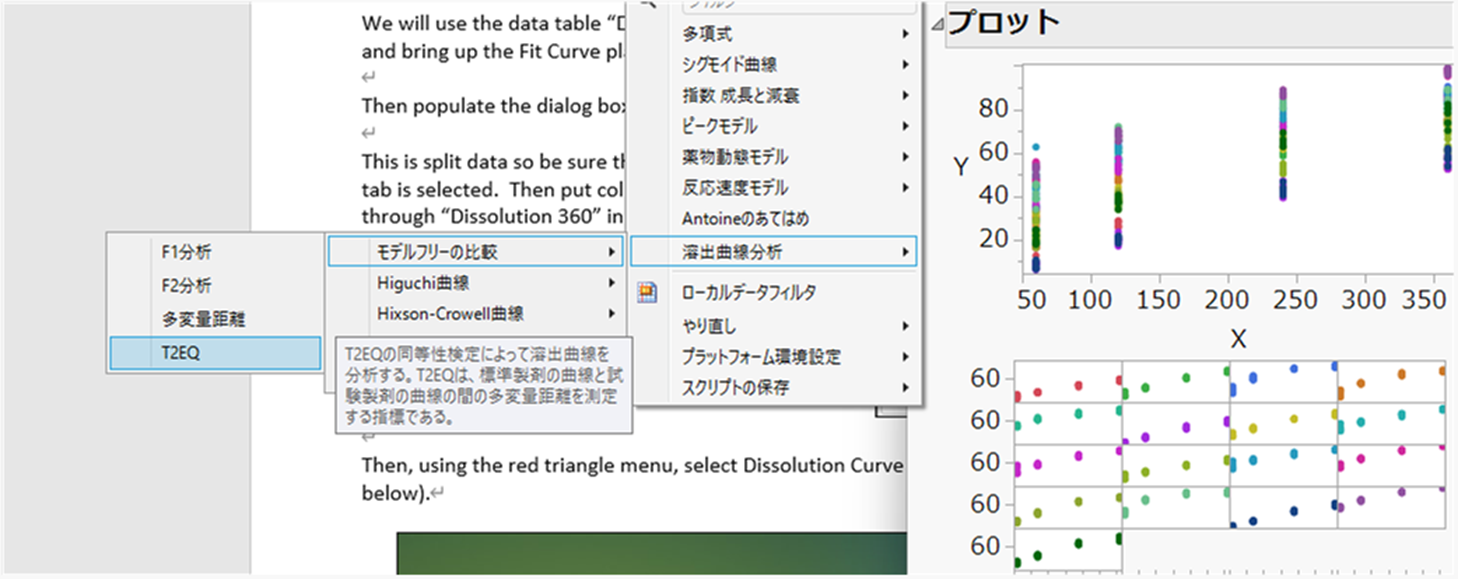This screenshot has width=1458, height=579.
Task: Click the モデルフリーの比較 submenu arrow
Action: click(611, 252)
